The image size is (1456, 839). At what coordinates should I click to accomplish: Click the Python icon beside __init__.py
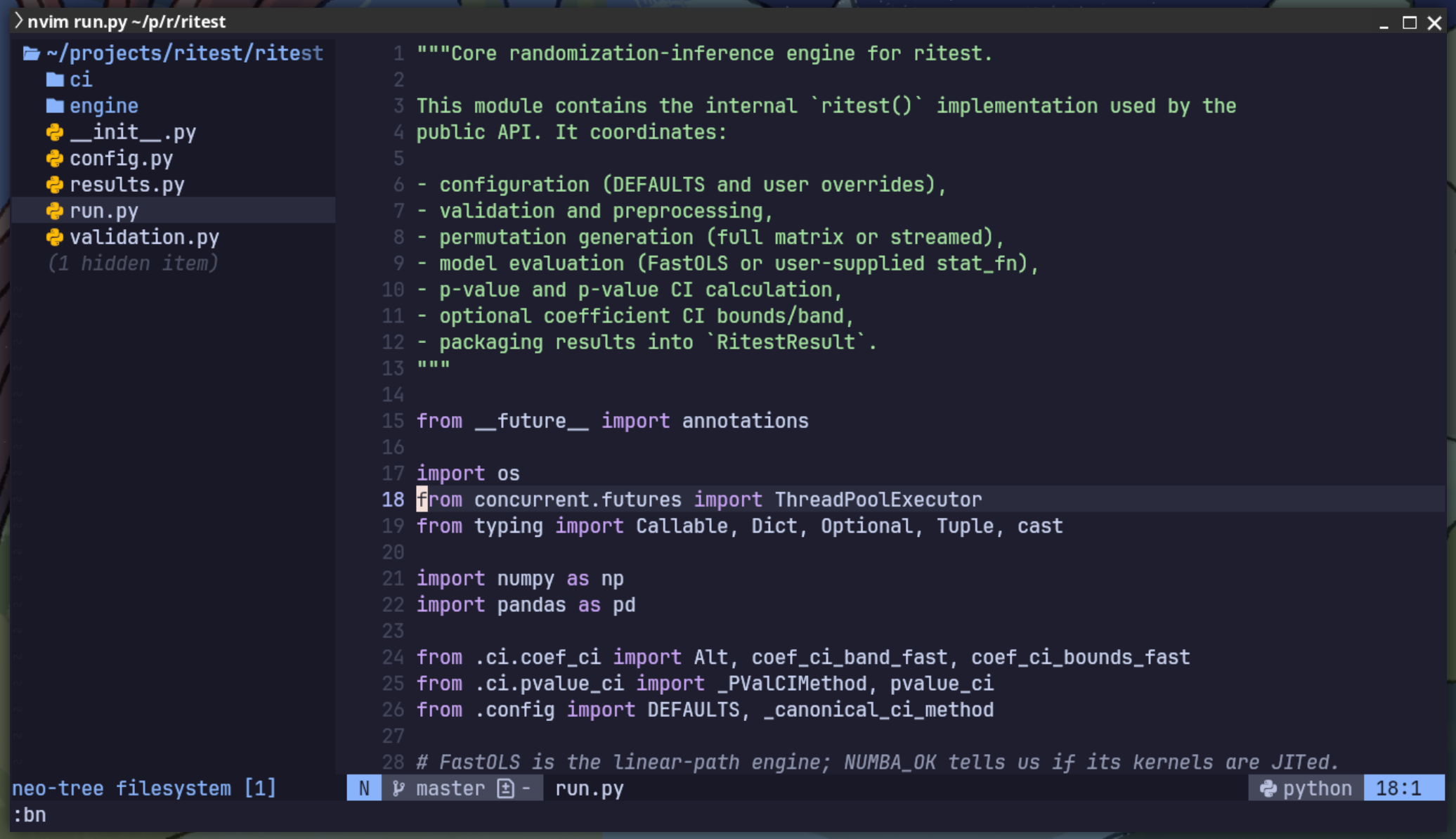click(56, 131)
